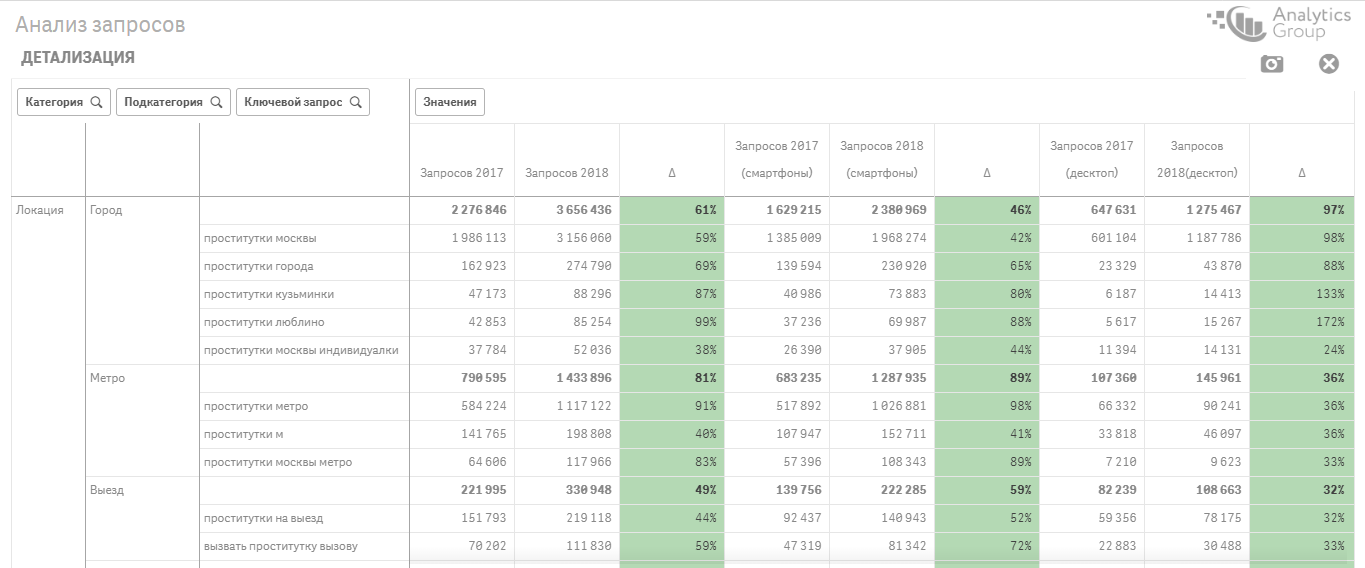Select the Выезд subcategory row
Viewport: 1365px width, 568px height.
pos(107,491)
